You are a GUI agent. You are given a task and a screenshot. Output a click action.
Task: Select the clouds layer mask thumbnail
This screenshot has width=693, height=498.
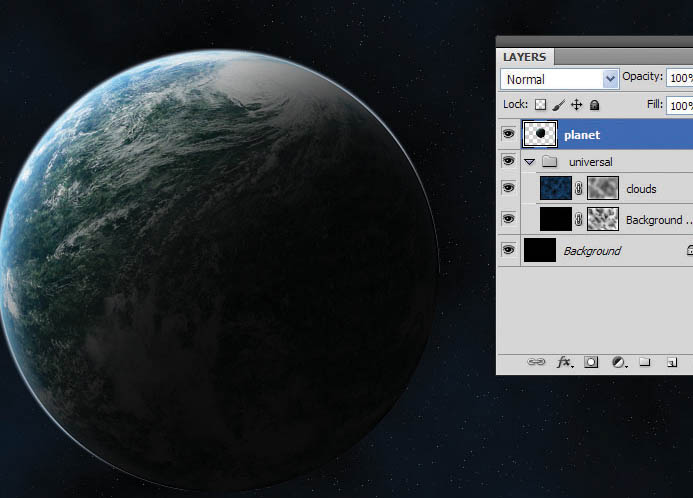click(604, 188)
